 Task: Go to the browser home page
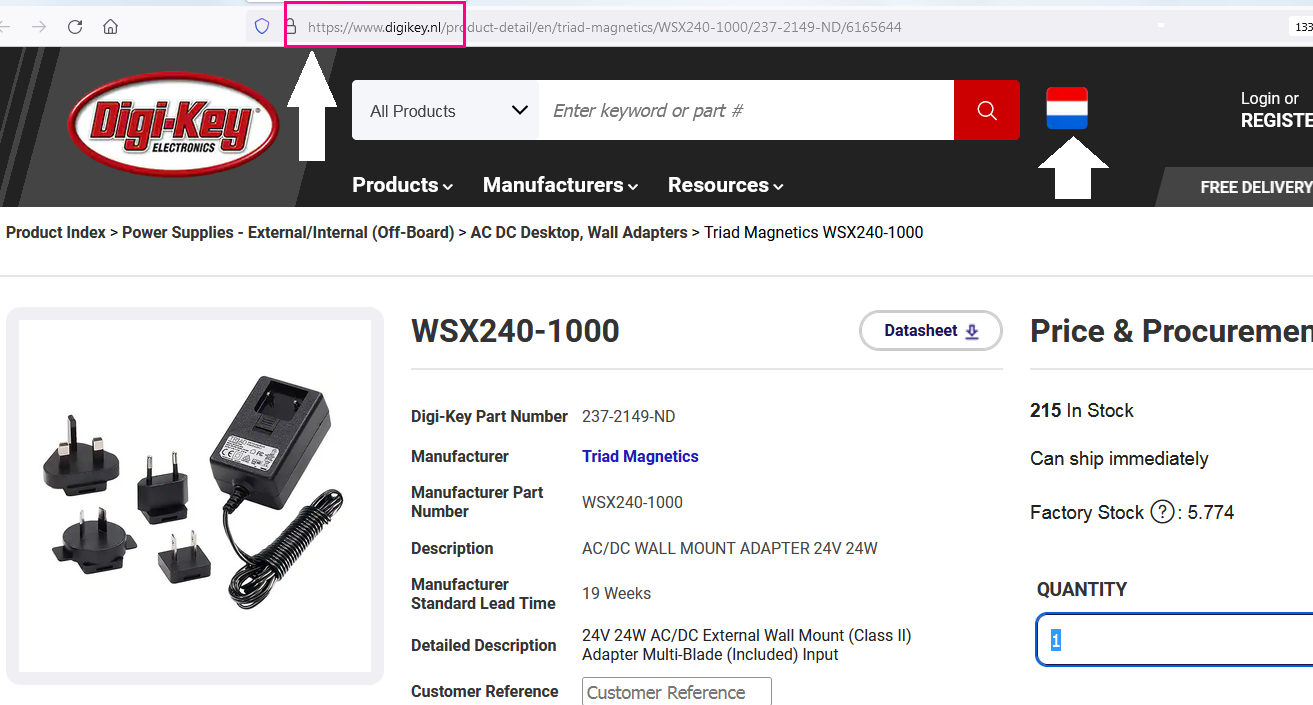point(111,27)
